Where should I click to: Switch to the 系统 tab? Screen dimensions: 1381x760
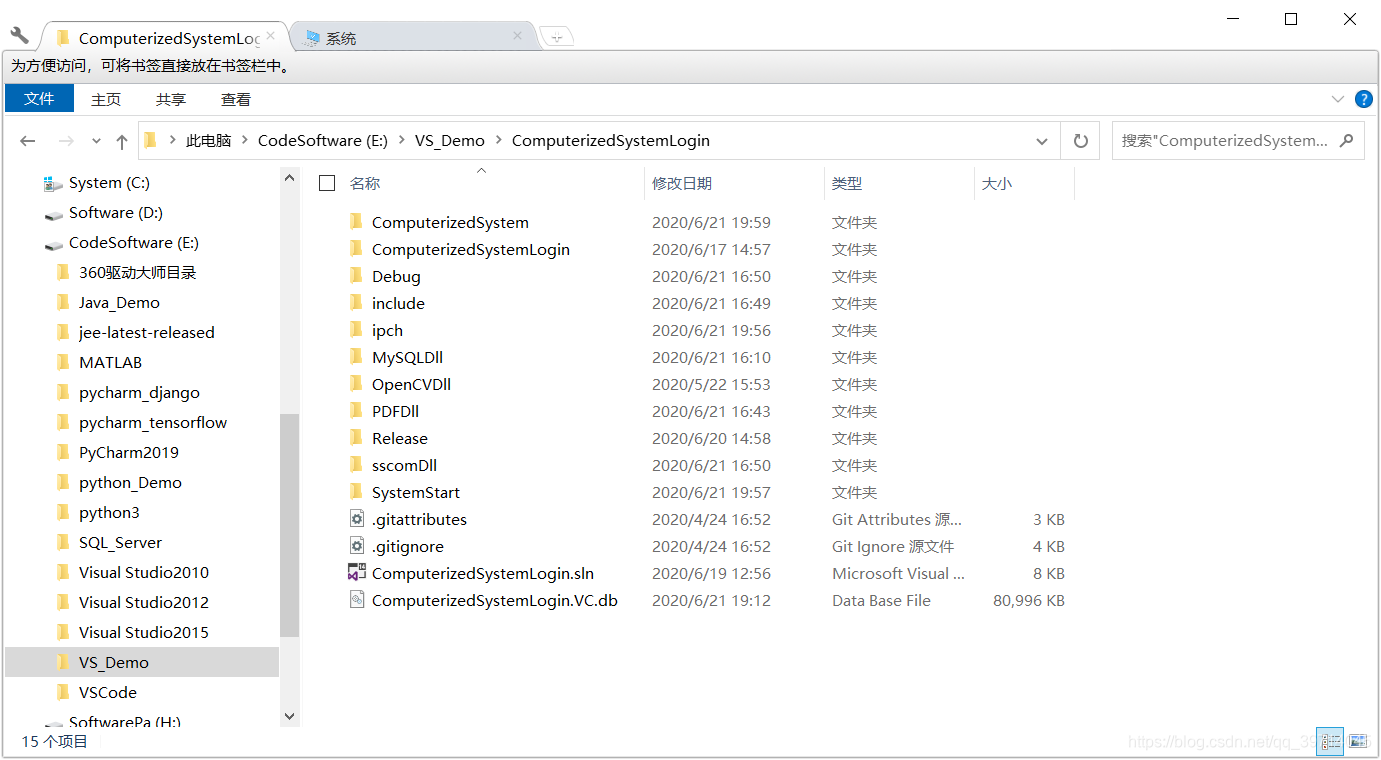[x=414, y=38]
